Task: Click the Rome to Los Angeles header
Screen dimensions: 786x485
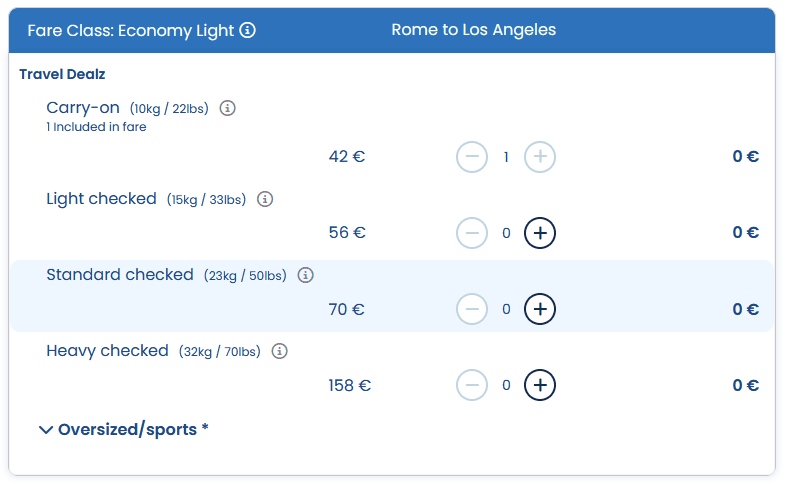Action: [x=473, y=30]
